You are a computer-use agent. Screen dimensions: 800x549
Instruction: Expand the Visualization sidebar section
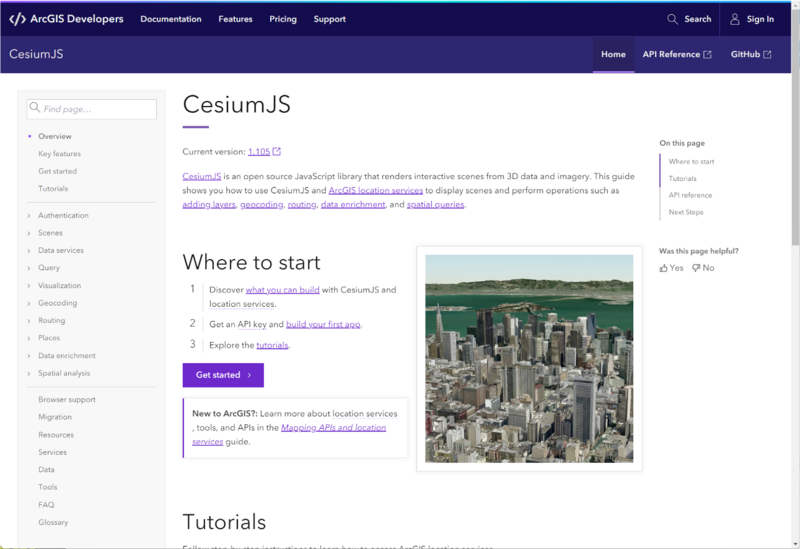click(29, 286)
